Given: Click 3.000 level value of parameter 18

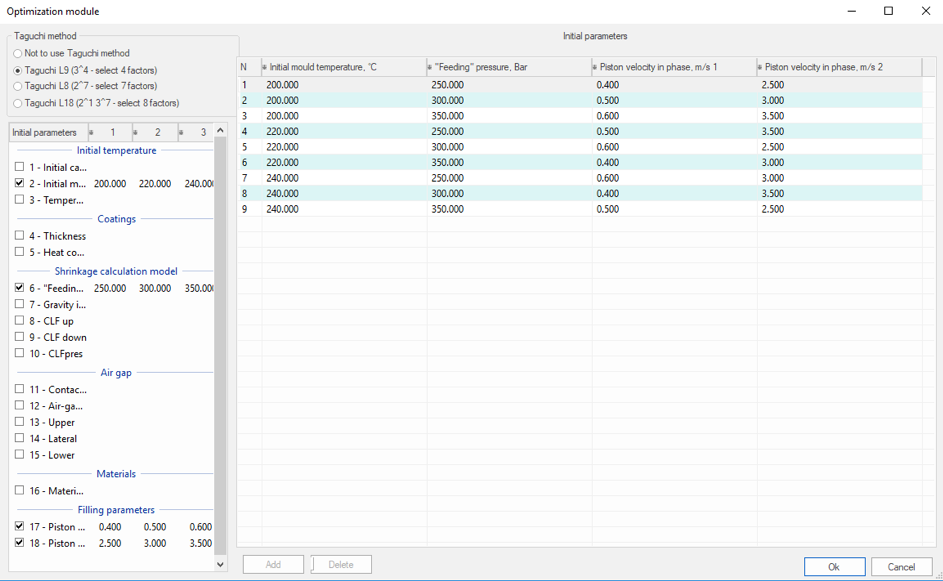Looking at the screenshot, I should [x=155, y=543].
